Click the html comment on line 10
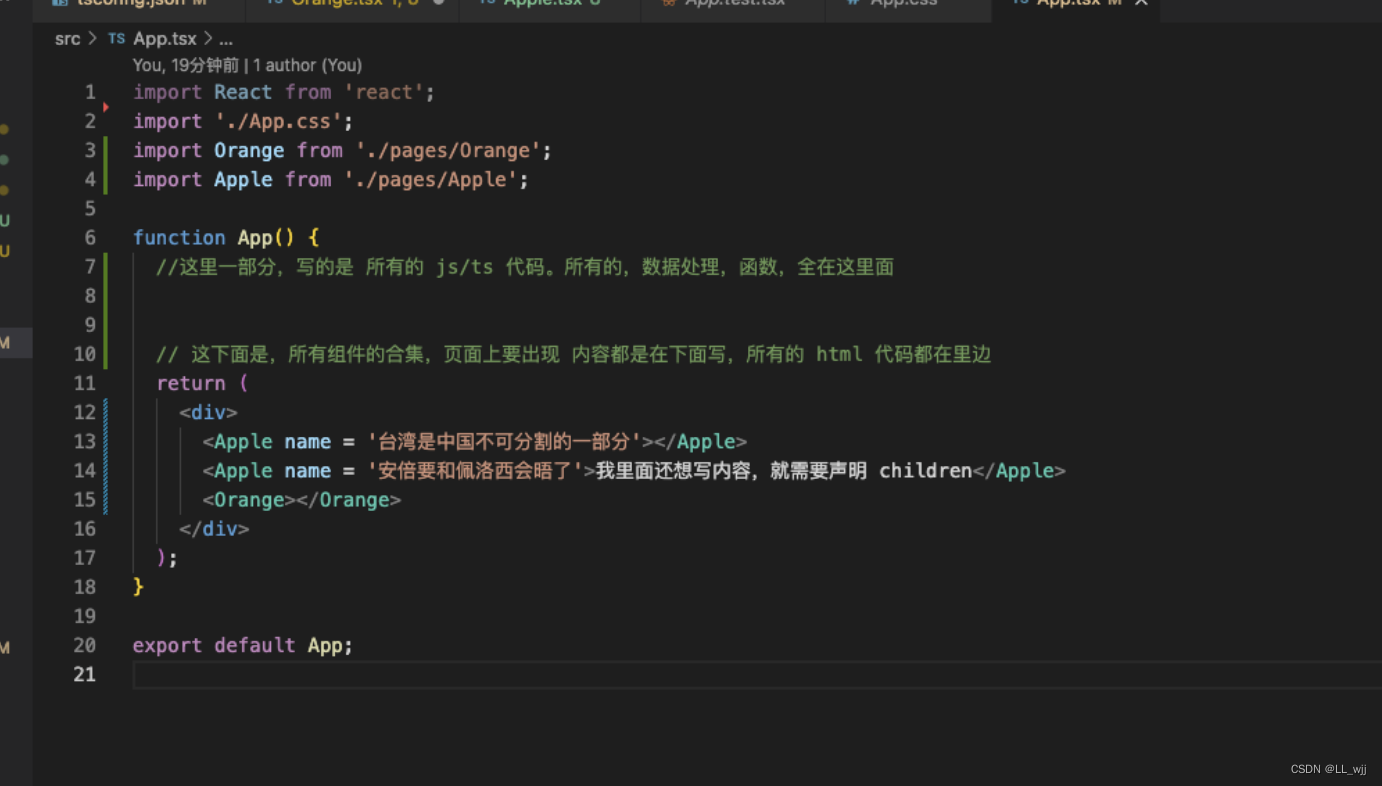 pyautogui.click(x=574, y=354)
